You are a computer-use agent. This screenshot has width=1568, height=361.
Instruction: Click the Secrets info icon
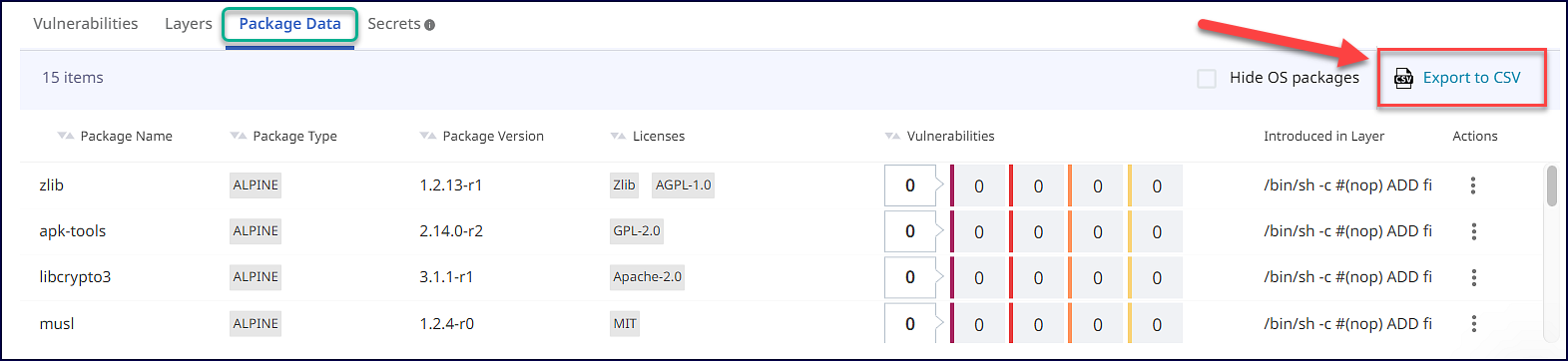tap(429, 25)
